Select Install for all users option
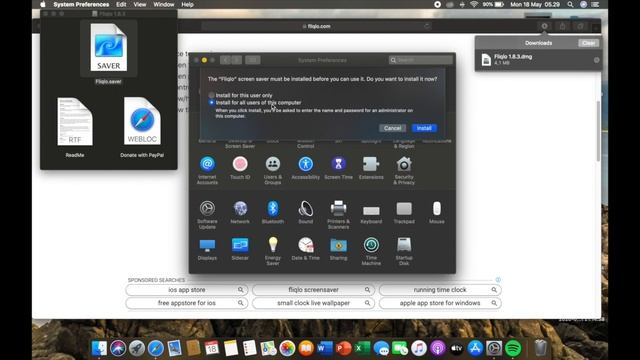Image resolution: width=640 pixels, height=360 pixels. (x=211, y=102)
